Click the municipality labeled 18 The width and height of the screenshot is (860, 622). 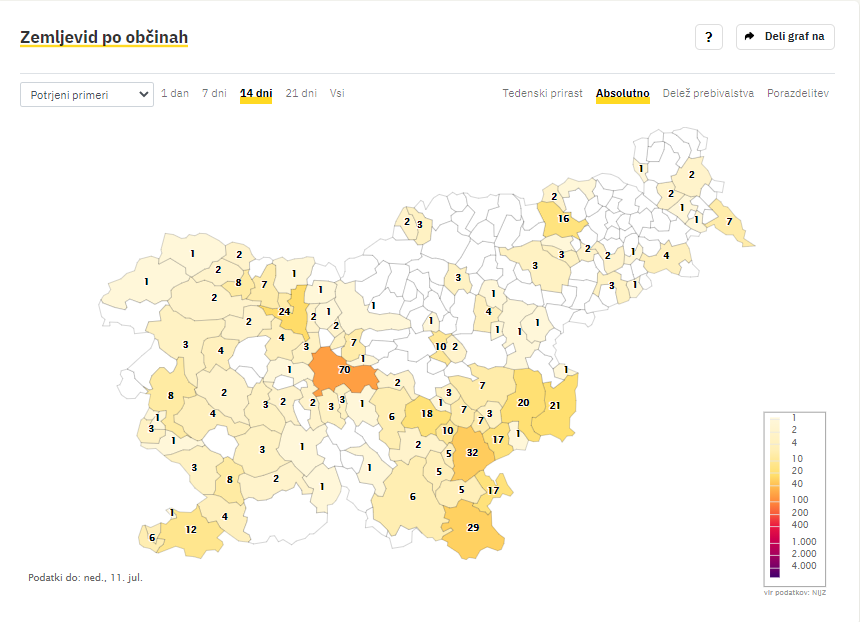(x=427, y=414)
